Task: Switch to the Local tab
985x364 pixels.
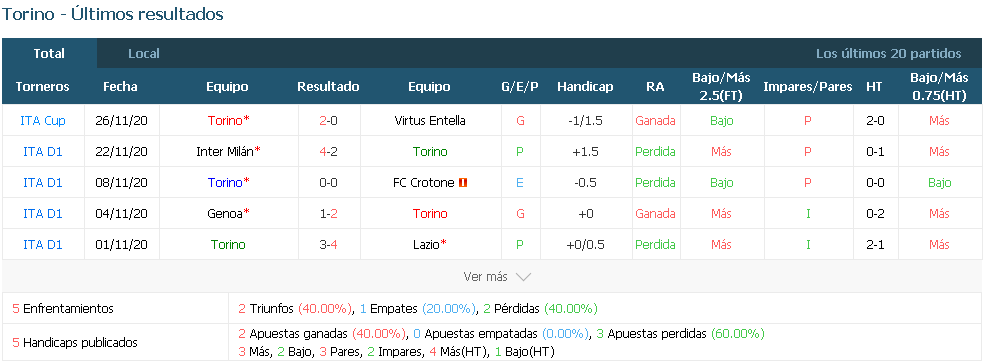Action: pyautogui.click(x=144, y=53)
